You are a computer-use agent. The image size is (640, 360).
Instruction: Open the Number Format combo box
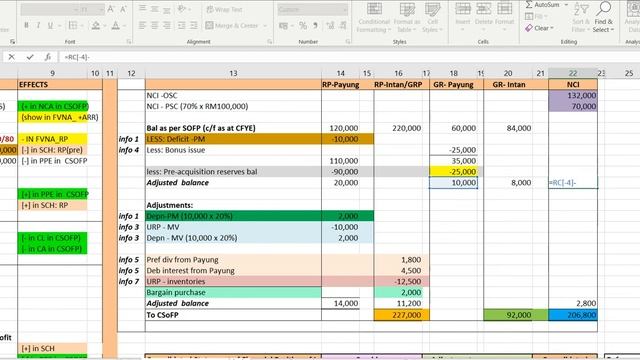[x=313, y=9]
